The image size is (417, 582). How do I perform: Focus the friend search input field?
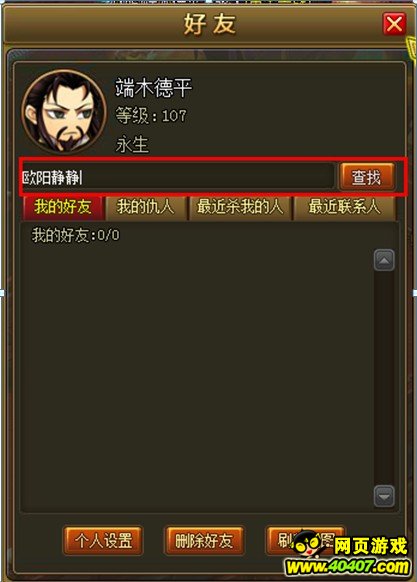179,176
